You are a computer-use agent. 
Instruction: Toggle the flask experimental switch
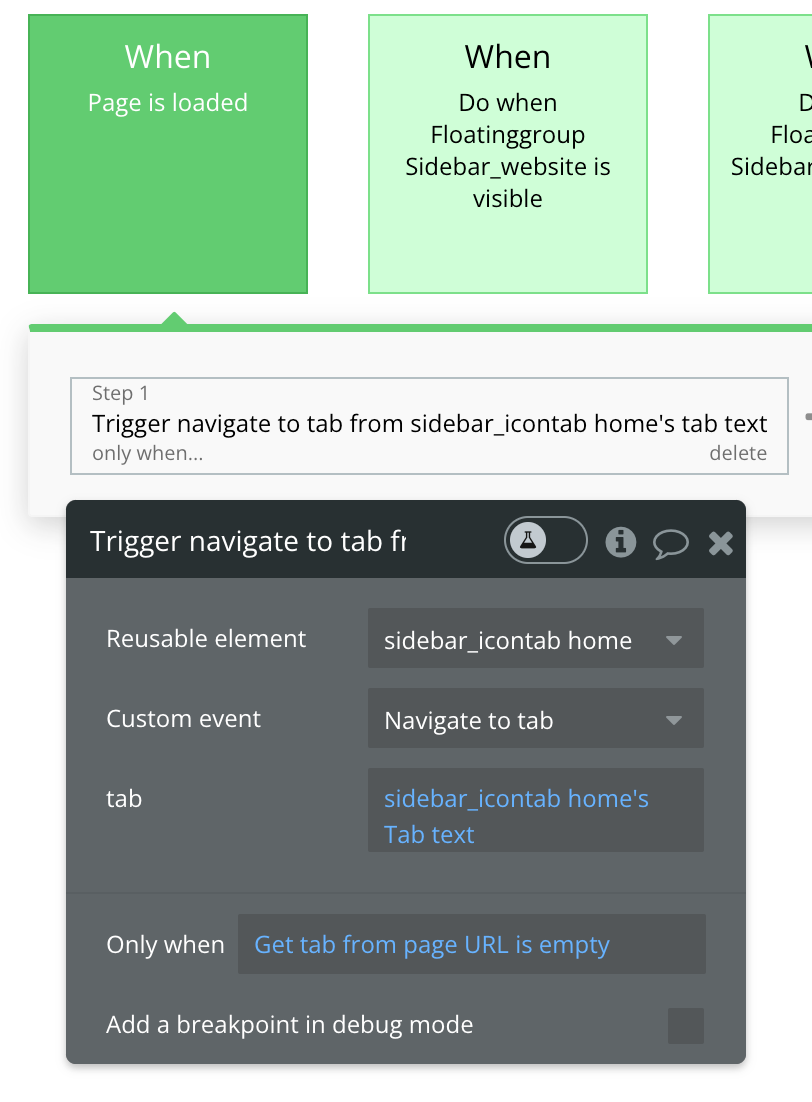coord(545,541)
